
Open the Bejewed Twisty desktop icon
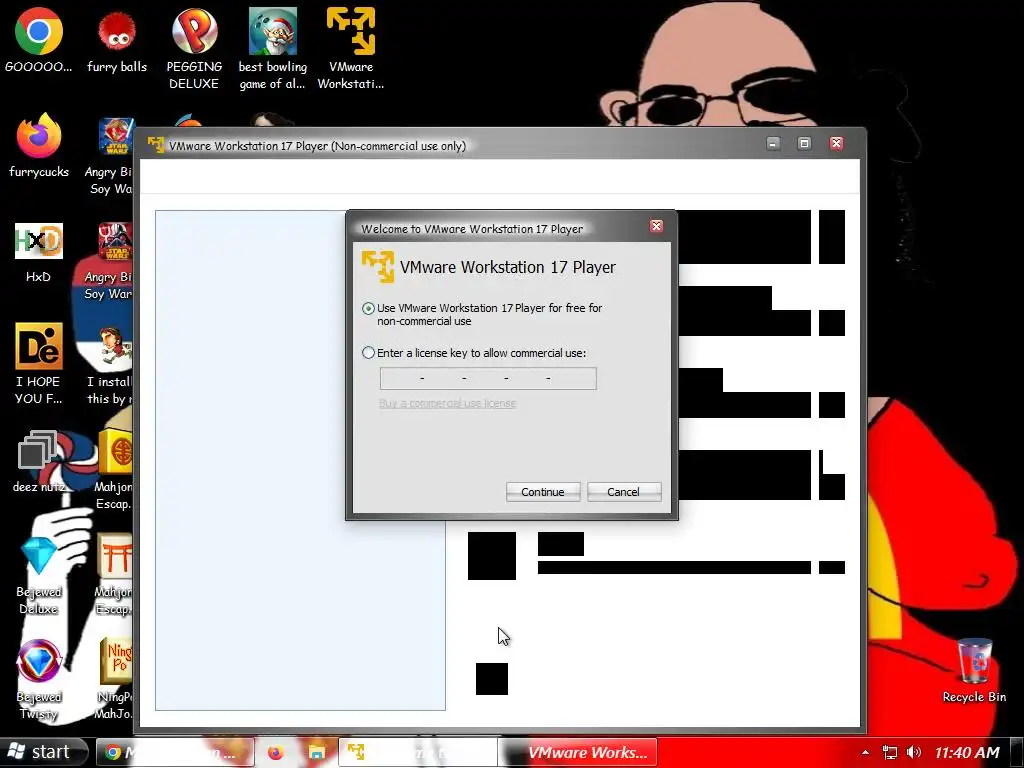[39, 679]
